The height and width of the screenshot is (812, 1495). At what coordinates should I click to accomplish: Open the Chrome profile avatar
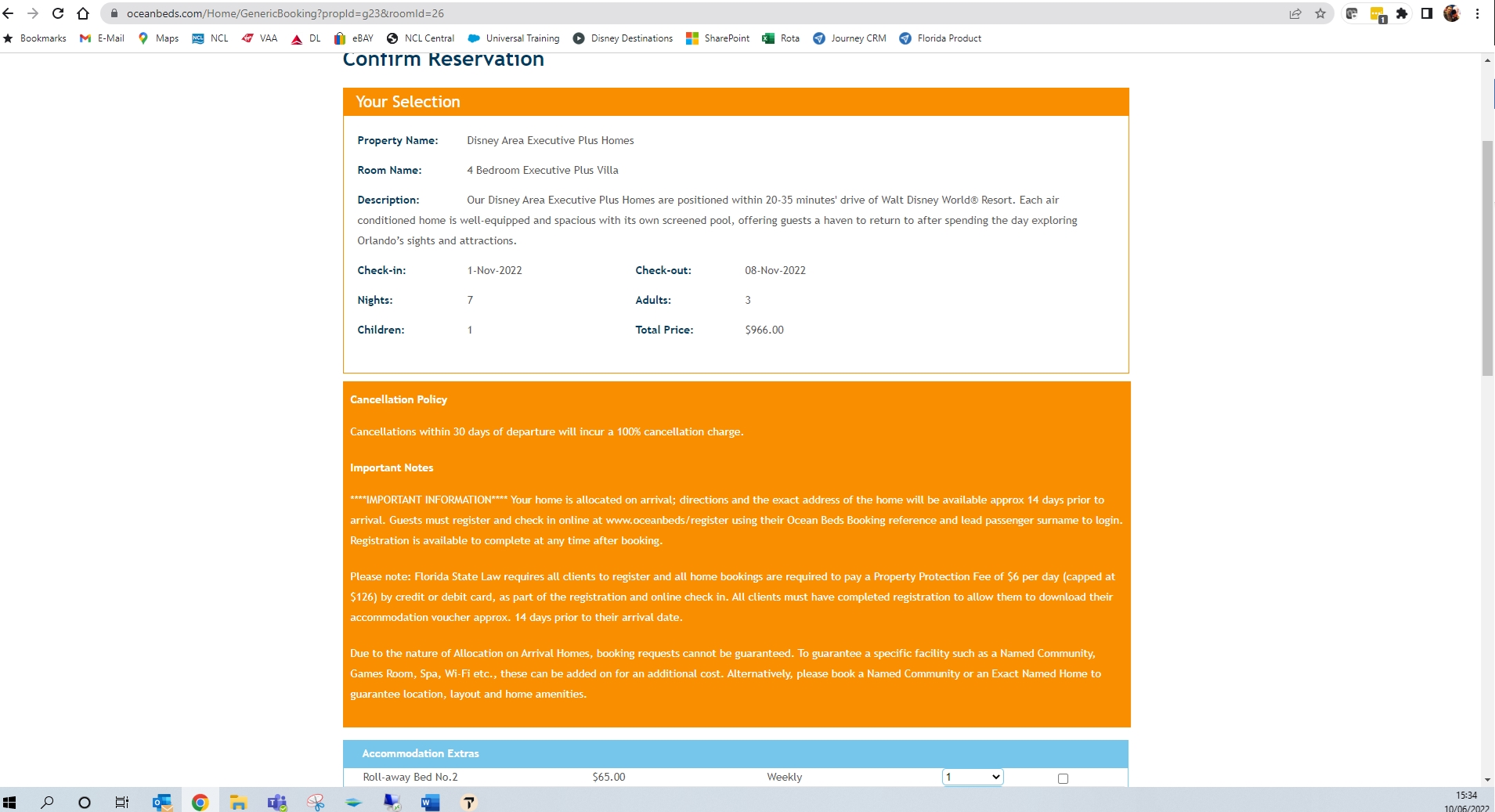tap(1452, 13)
